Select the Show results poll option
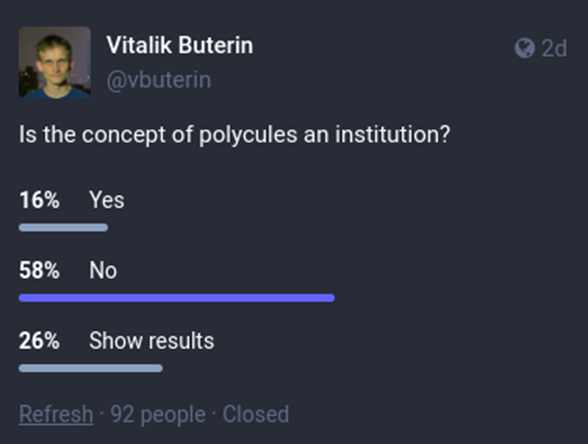The height and width of the screenshot is (444, 588). 152,340
